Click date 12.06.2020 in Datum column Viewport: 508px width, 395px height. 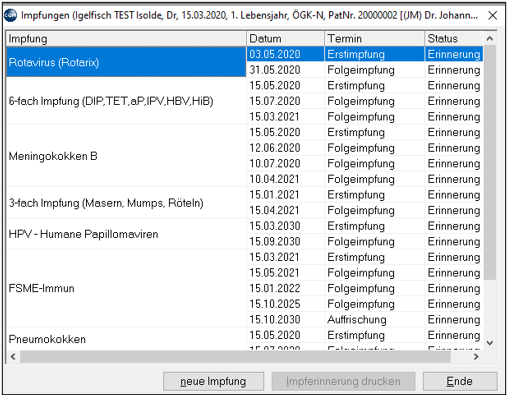285,148
